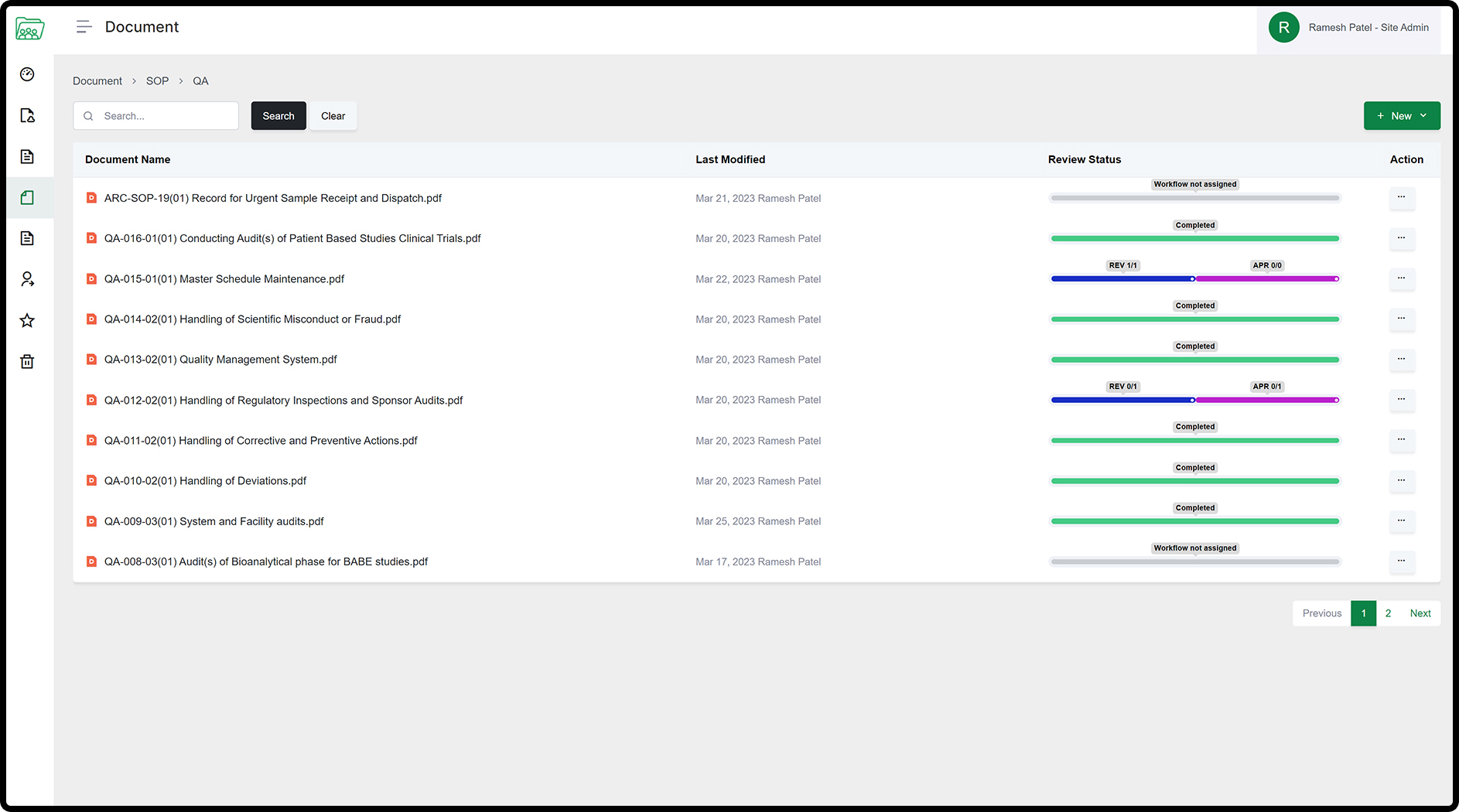Toggle the hamburger menu beside Document title

coord(84,27)
